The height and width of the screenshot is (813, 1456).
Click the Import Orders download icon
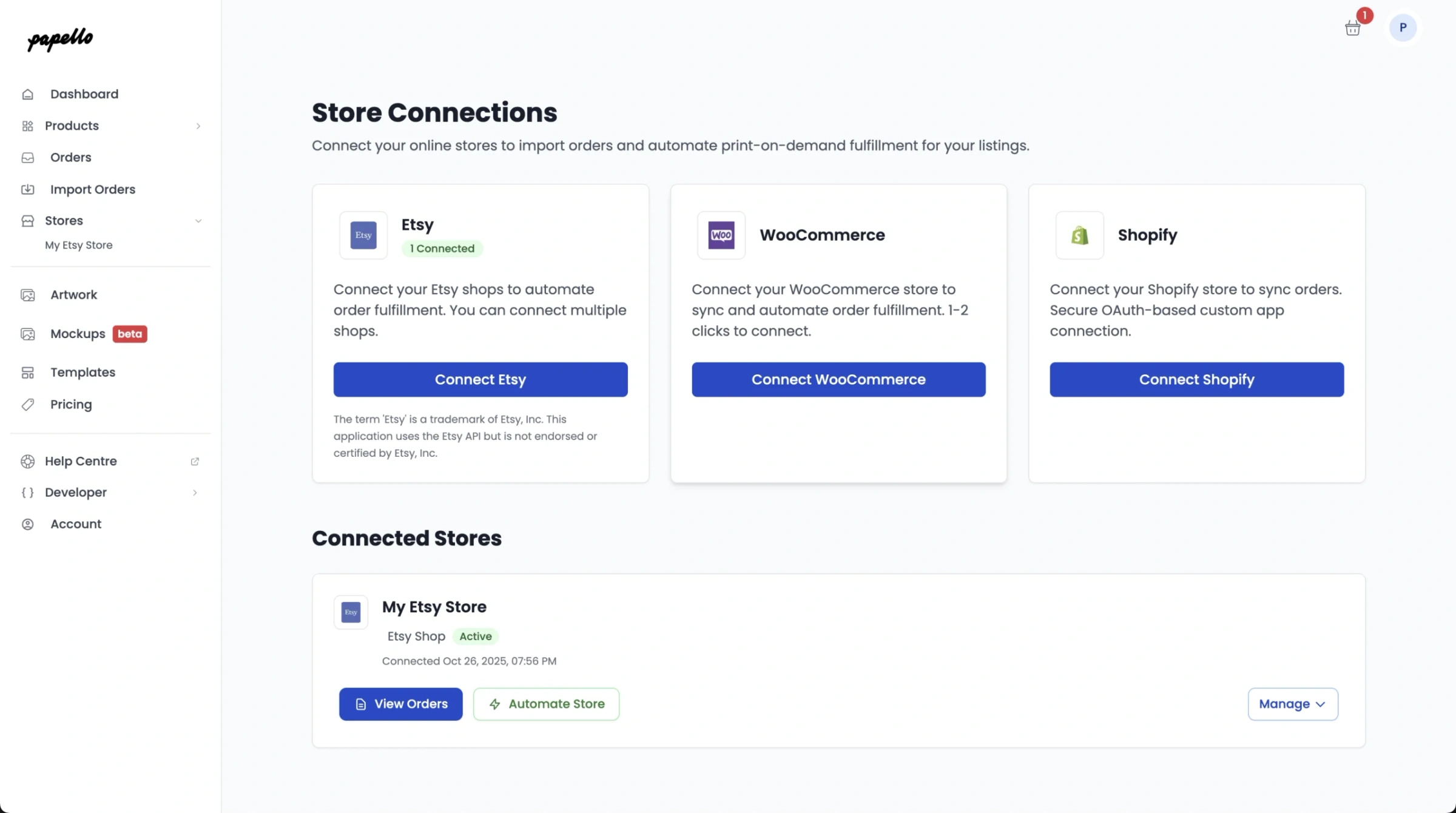point(28,189)
